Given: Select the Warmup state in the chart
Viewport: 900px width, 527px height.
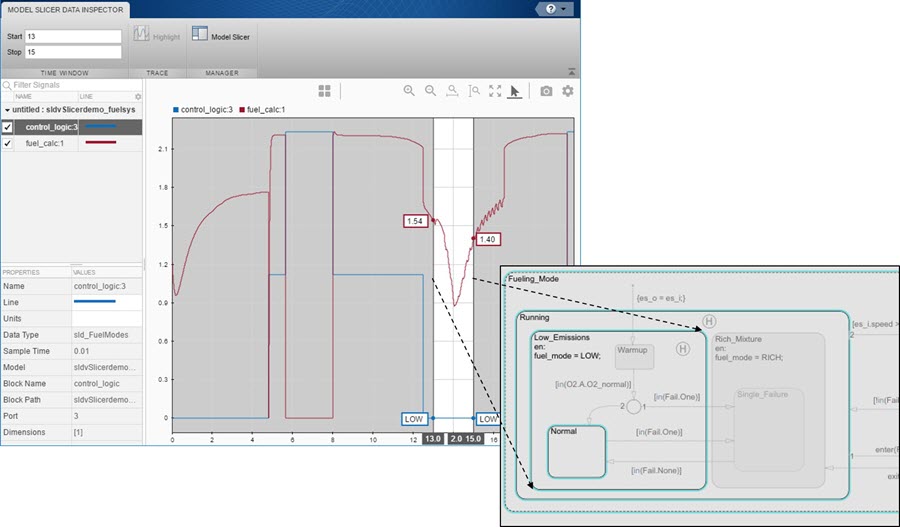Looking at the screenshot, I should (x=634, y=356).
